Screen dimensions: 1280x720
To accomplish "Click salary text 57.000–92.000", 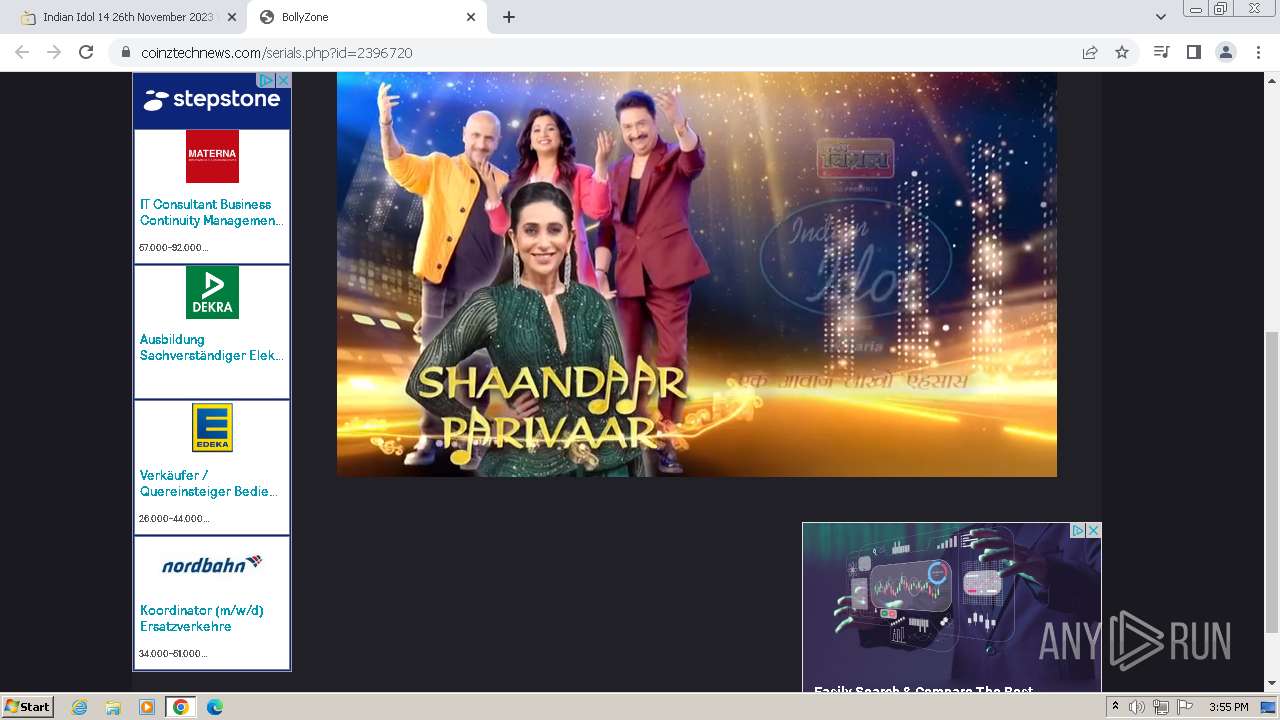I will [x=173, y=247].
